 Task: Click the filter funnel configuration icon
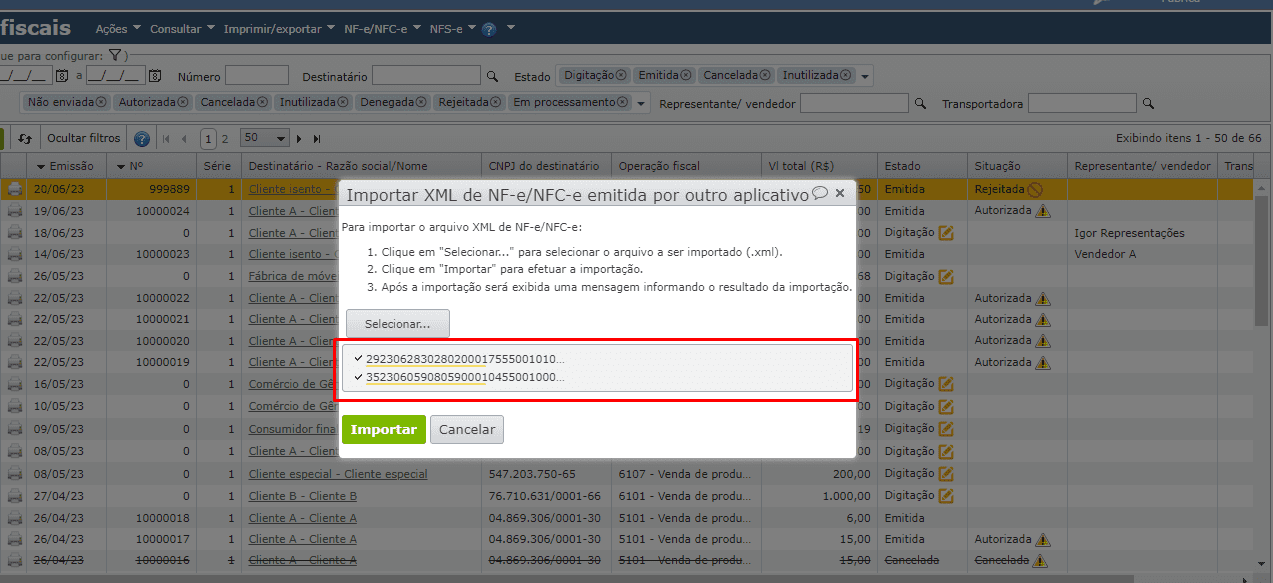tap(115, 55)
